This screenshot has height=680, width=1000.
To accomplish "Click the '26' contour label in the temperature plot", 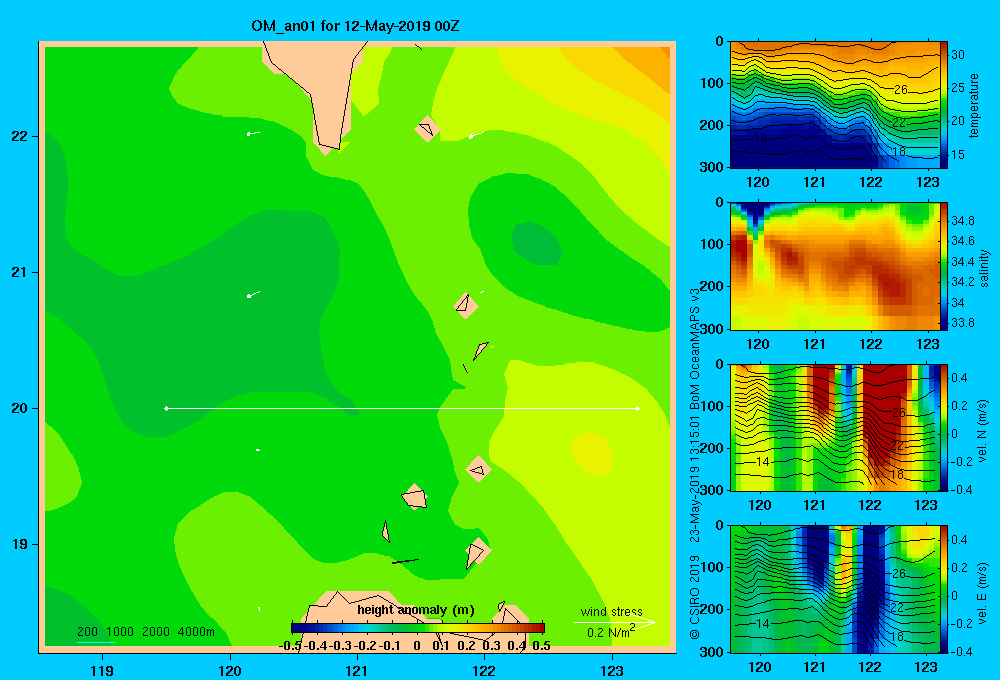I will (x=901, y=90).
